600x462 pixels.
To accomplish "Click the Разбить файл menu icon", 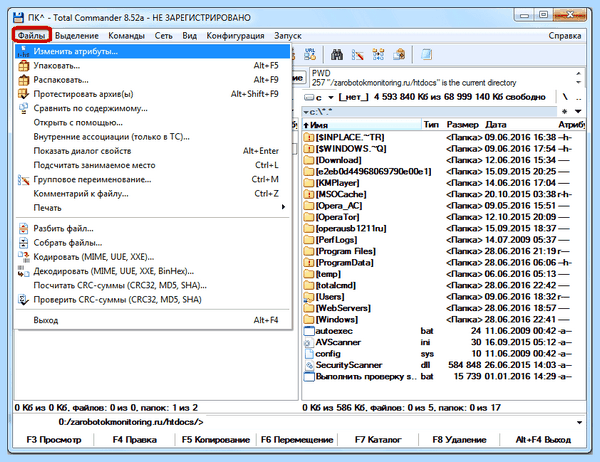I will click(x=24, y=229).
